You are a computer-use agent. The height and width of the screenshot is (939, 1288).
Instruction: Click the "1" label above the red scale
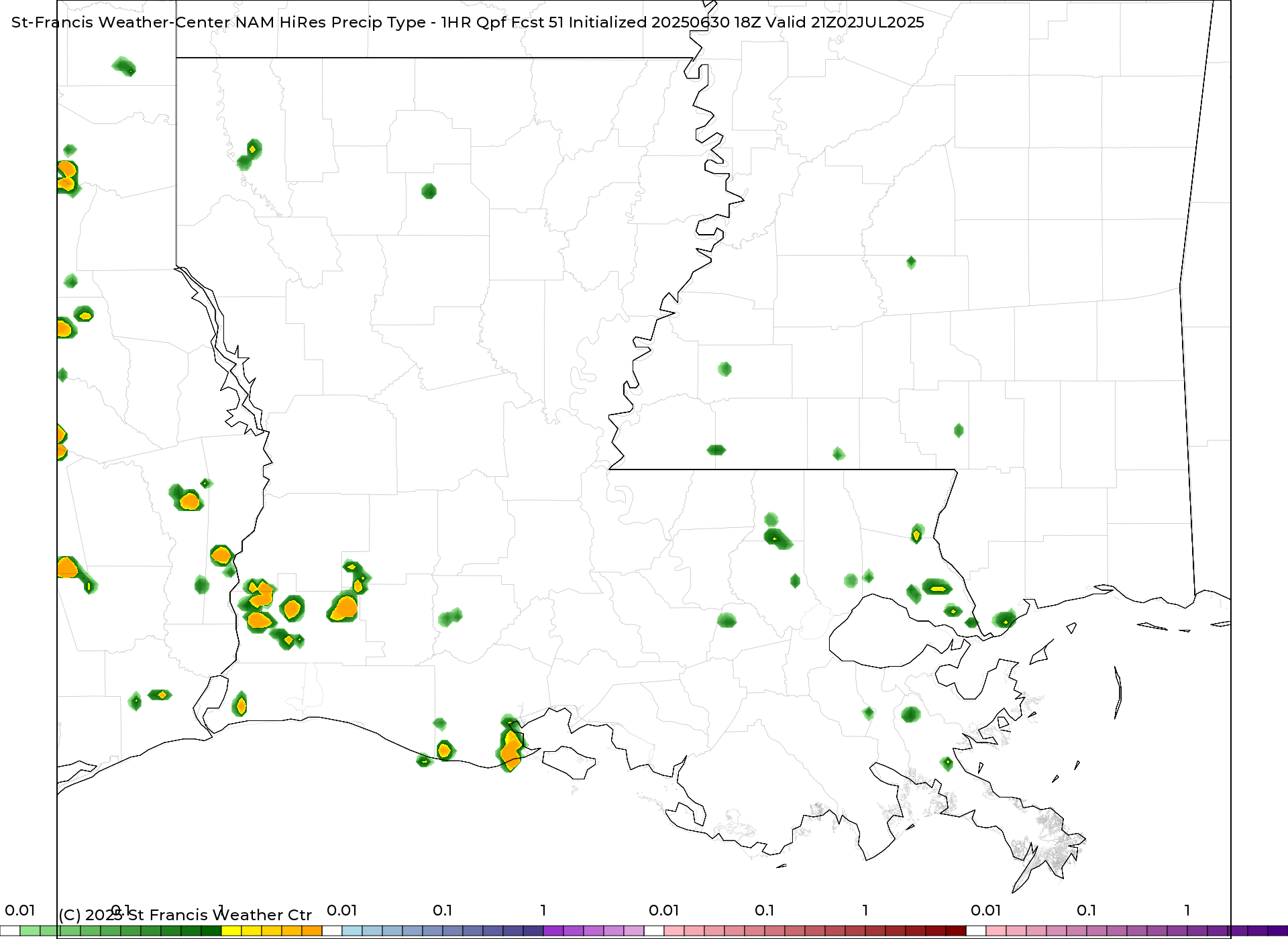click(865, 910)
